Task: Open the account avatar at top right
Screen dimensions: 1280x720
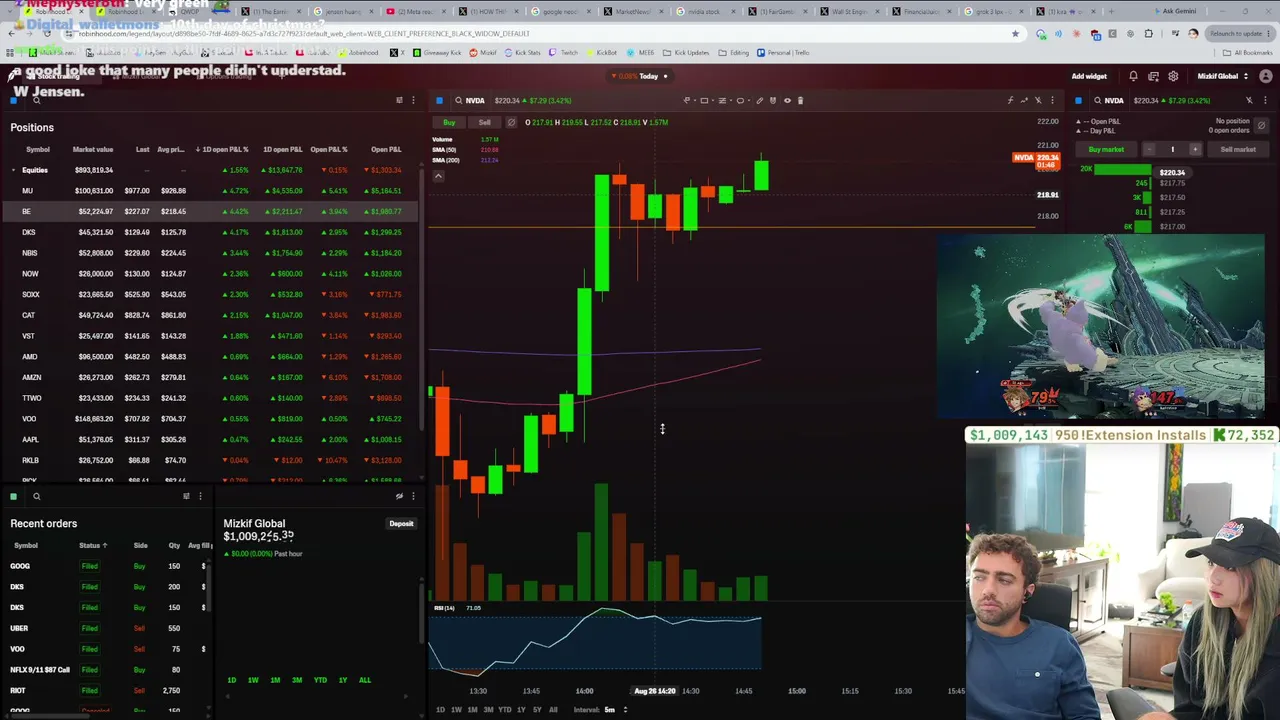Action: 1266,76
